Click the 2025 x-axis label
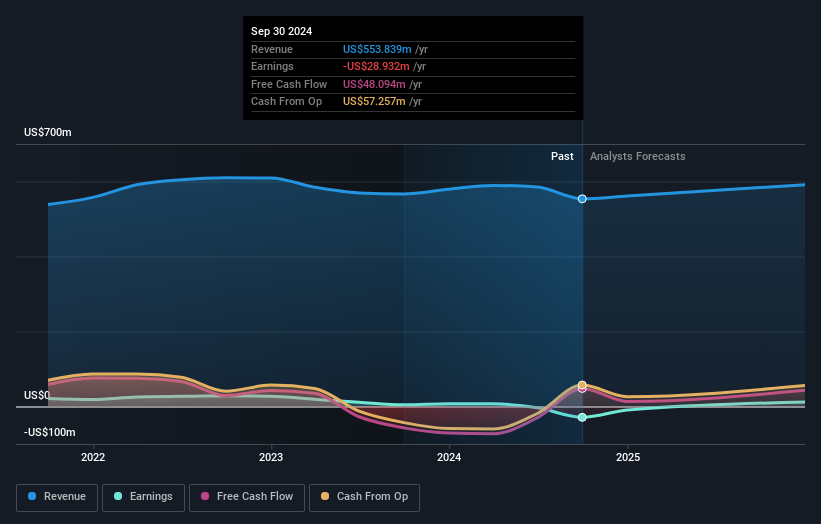Screen dimensions: 821x524 pyautogui.click(x=628, y=457)
